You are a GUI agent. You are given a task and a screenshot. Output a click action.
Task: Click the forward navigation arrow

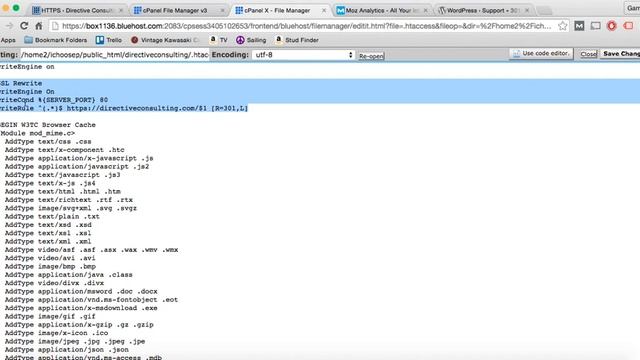coord(9,26)
